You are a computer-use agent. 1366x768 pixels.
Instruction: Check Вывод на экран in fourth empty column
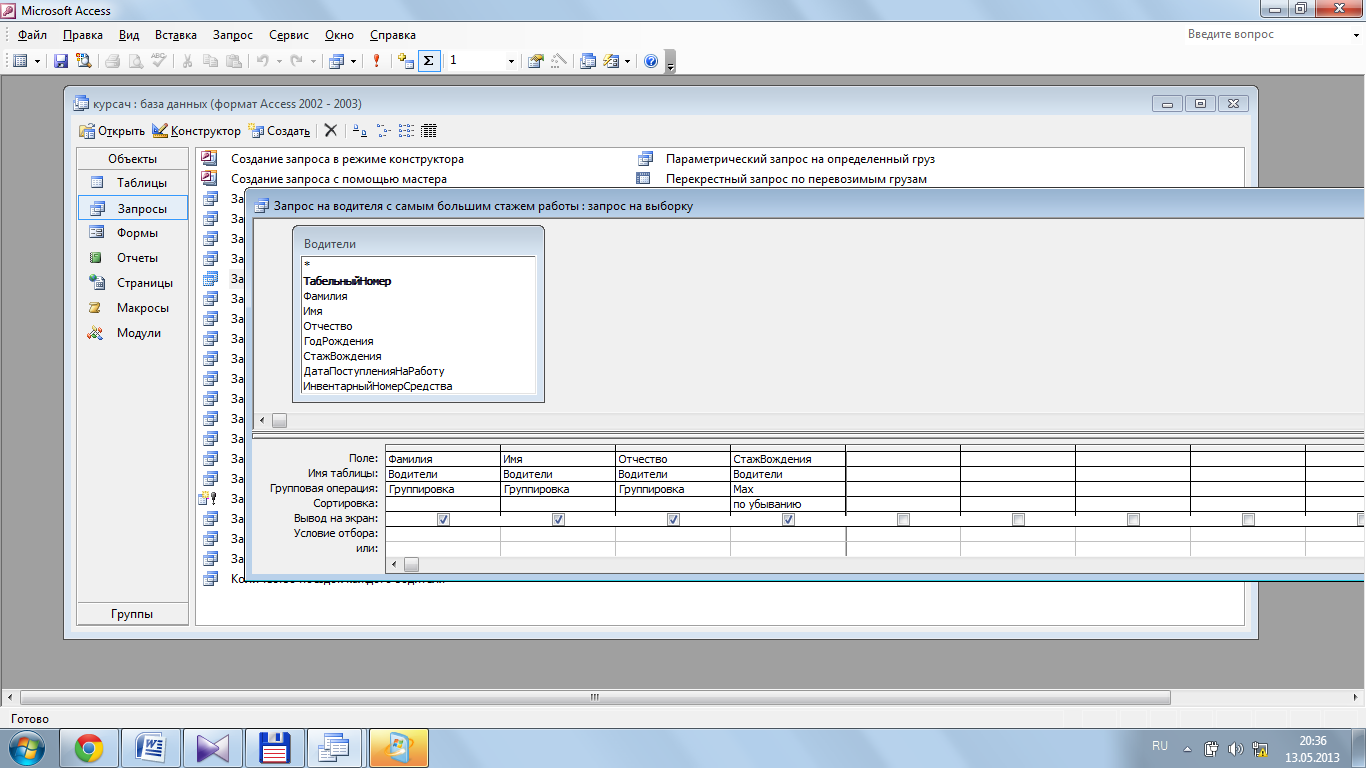point(1248,519)
